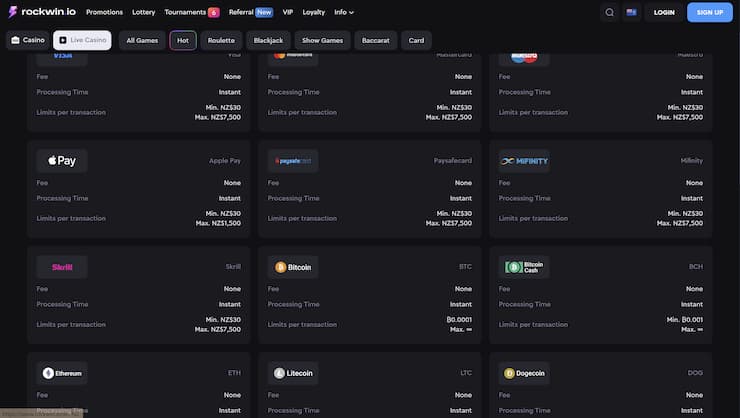
Task: Click the SIGN UP button
Action: pyautogui.click(x=710, y=12)
